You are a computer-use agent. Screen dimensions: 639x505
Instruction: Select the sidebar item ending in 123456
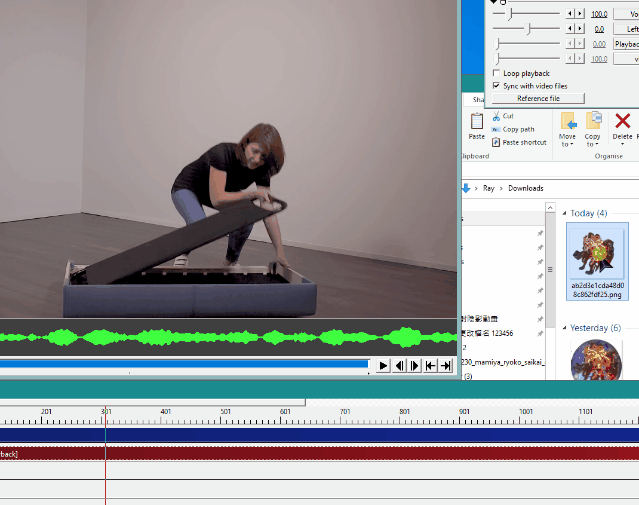click(487, 333)
